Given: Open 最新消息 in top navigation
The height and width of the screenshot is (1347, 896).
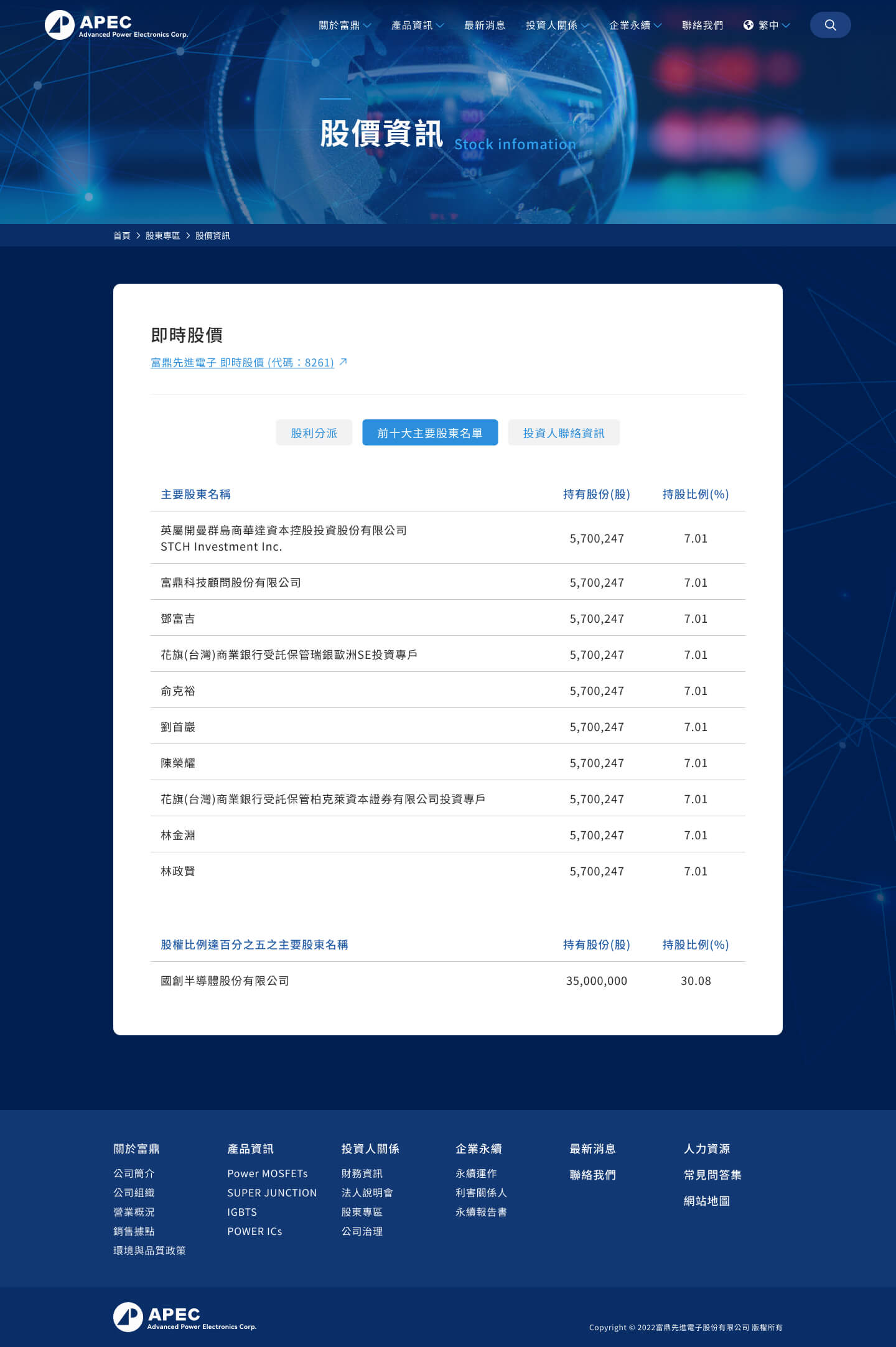Looking at the screenshot, I should (485, 25).
